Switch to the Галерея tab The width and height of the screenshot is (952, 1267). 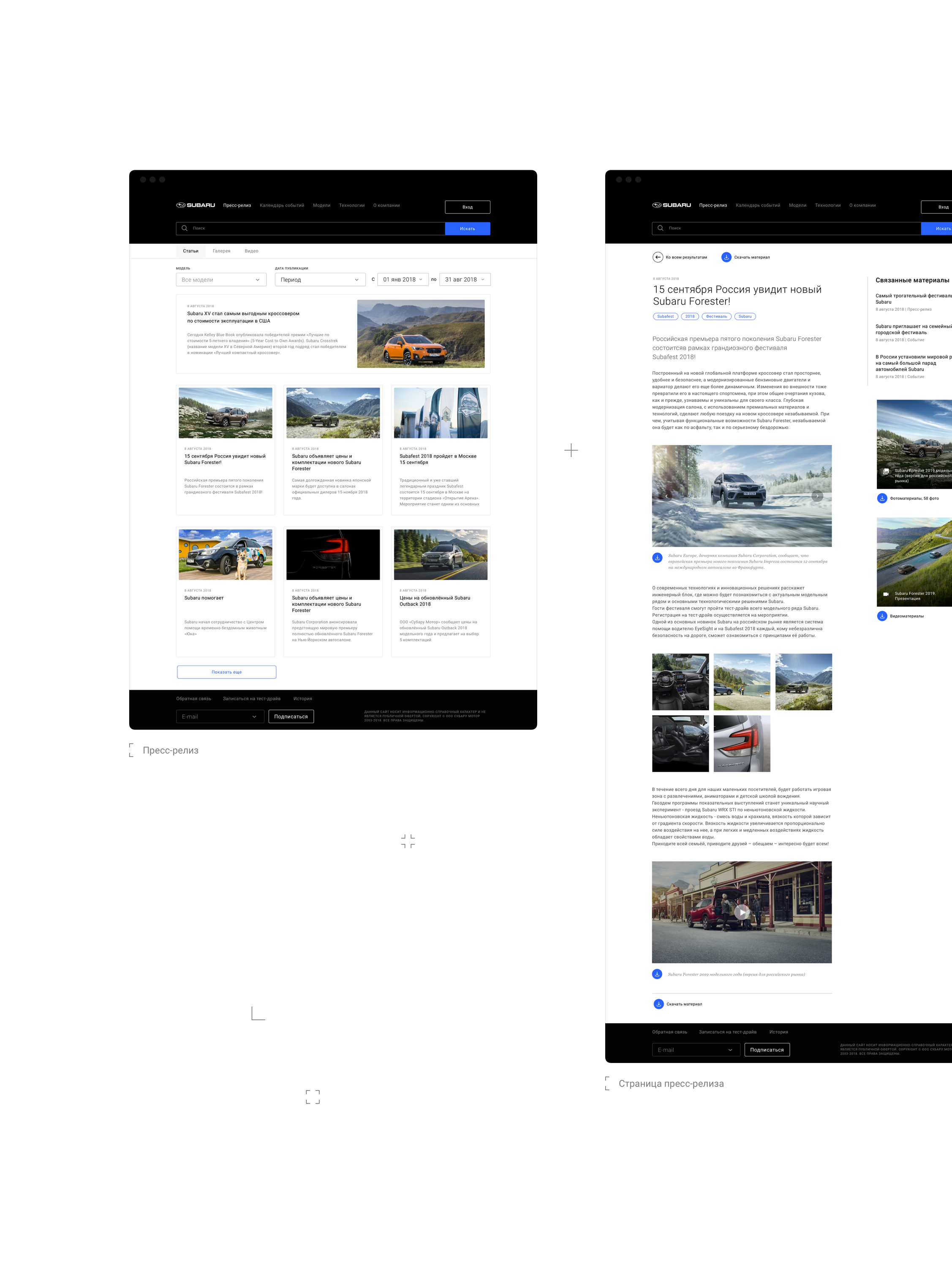point(222,251)
